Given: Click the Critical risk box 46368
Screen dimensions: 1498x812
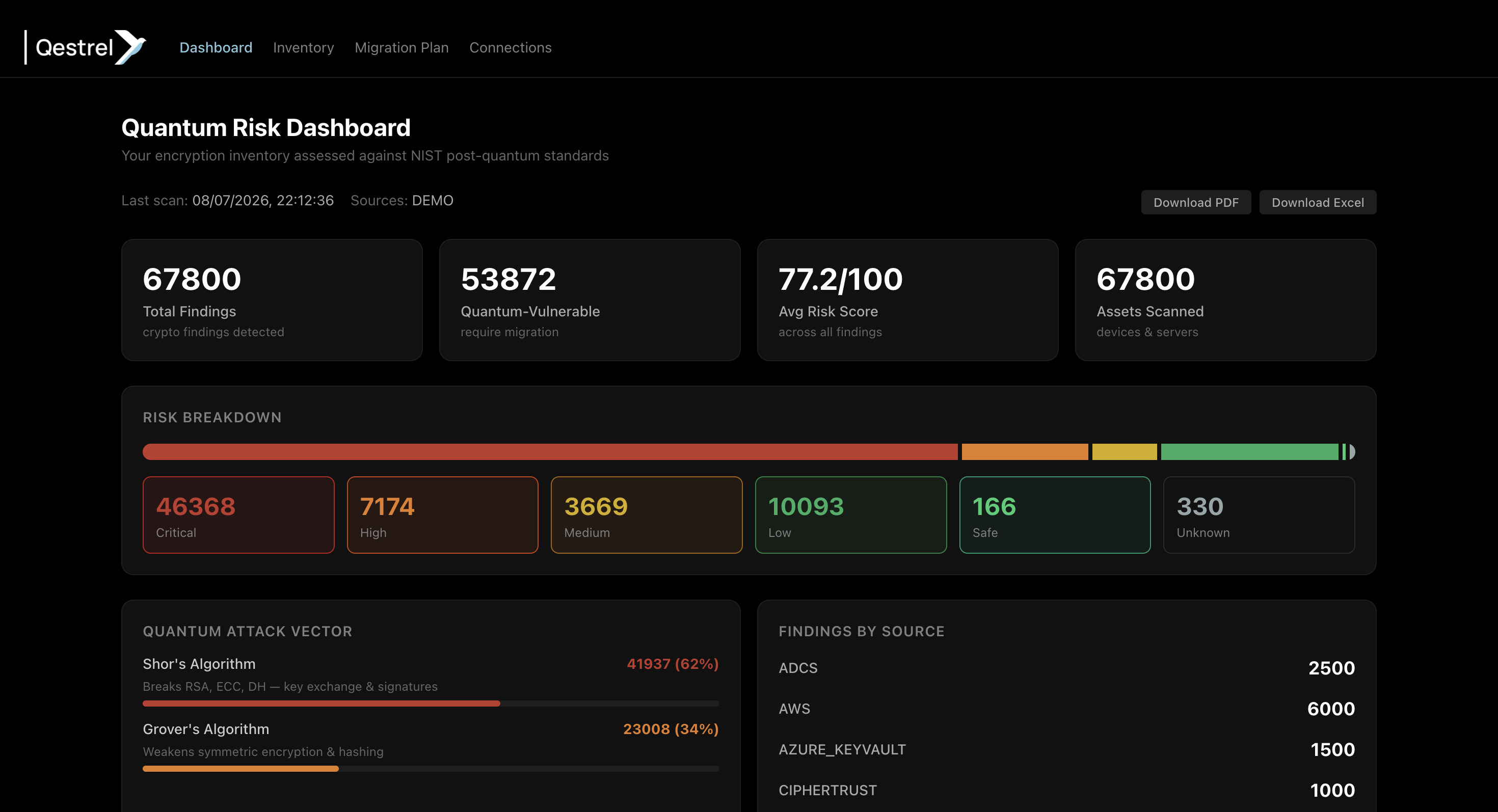Looking at the screenshot, I should coord(238,515).
